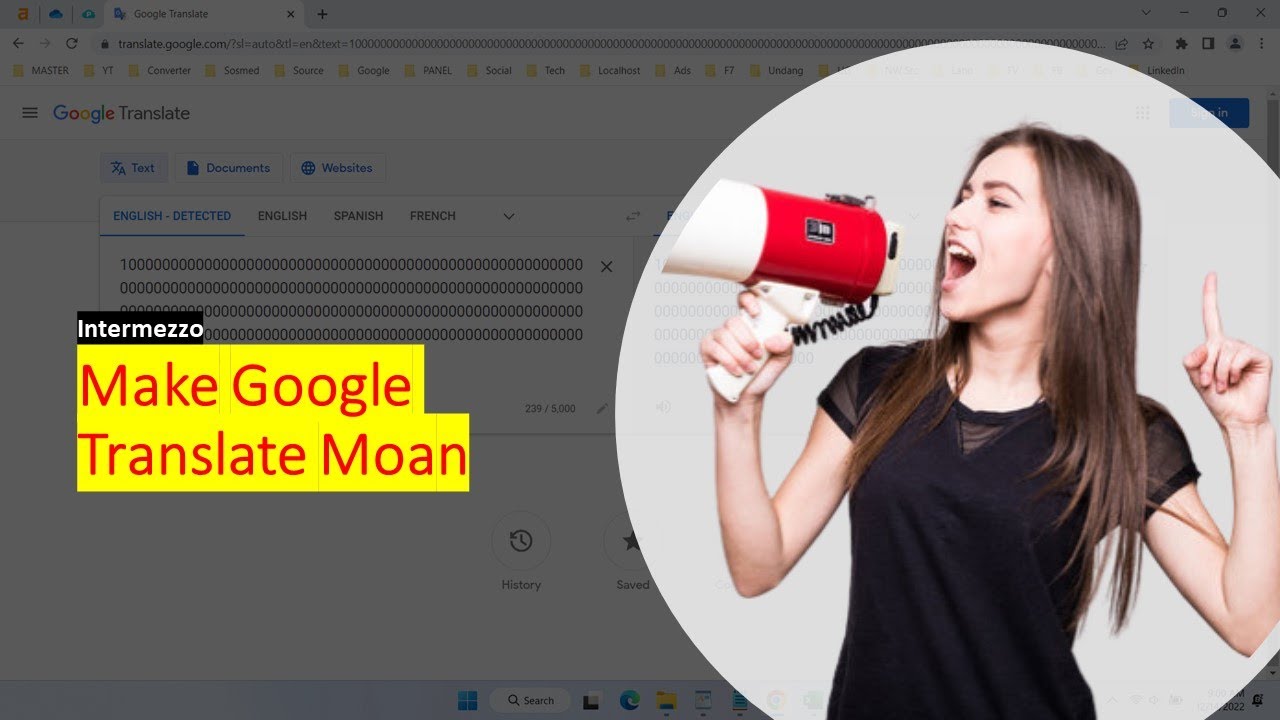Open the handwriting pencil input tool
Image resolution: width=1280 pixels, height=720 pixels.
click(x=602, y=408)
